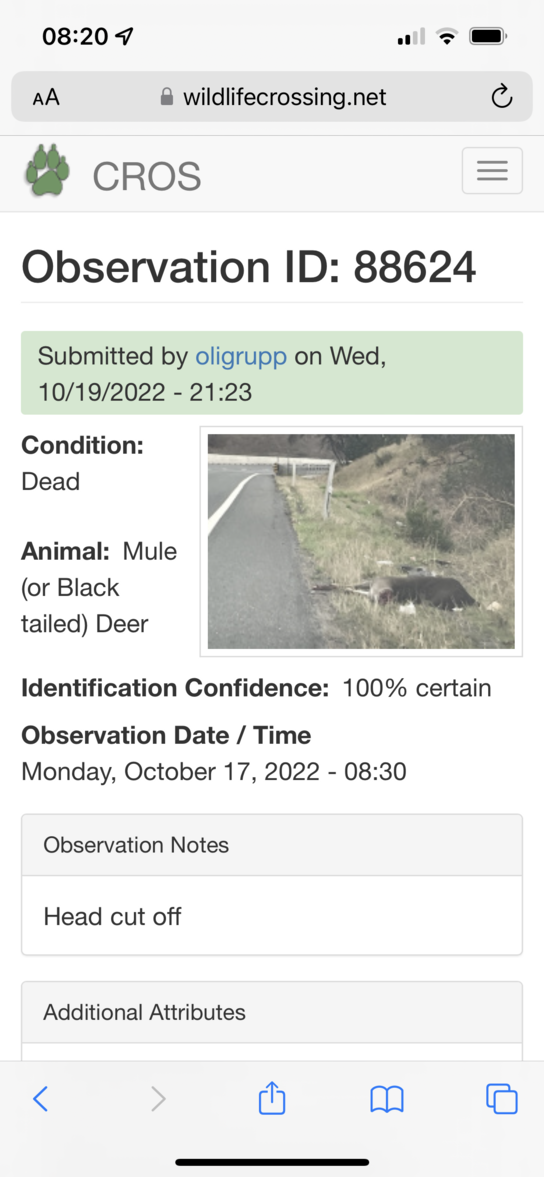Tap the Safari back arrow

pos(41,1099)
